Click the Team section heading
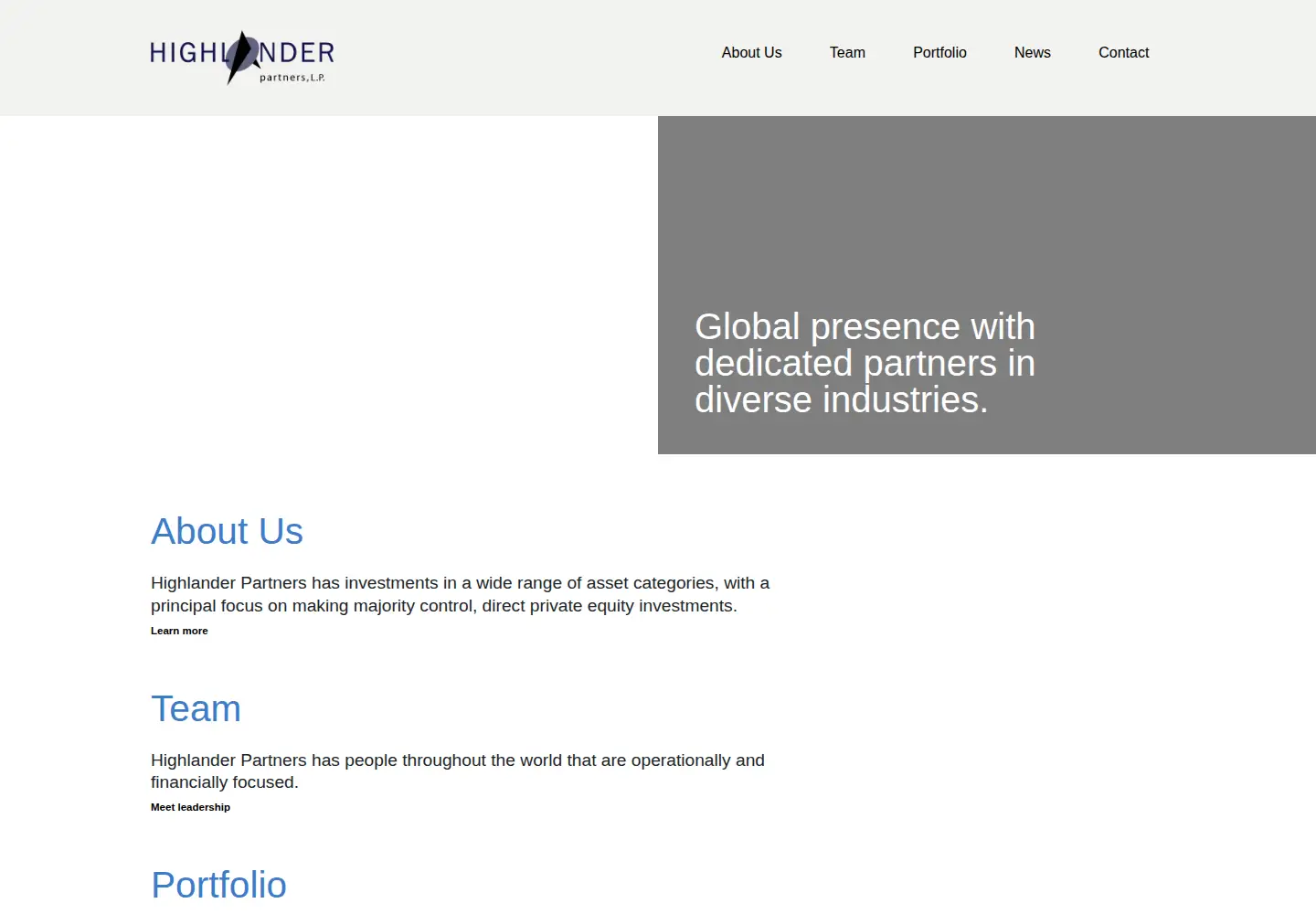 click(196, 708)
